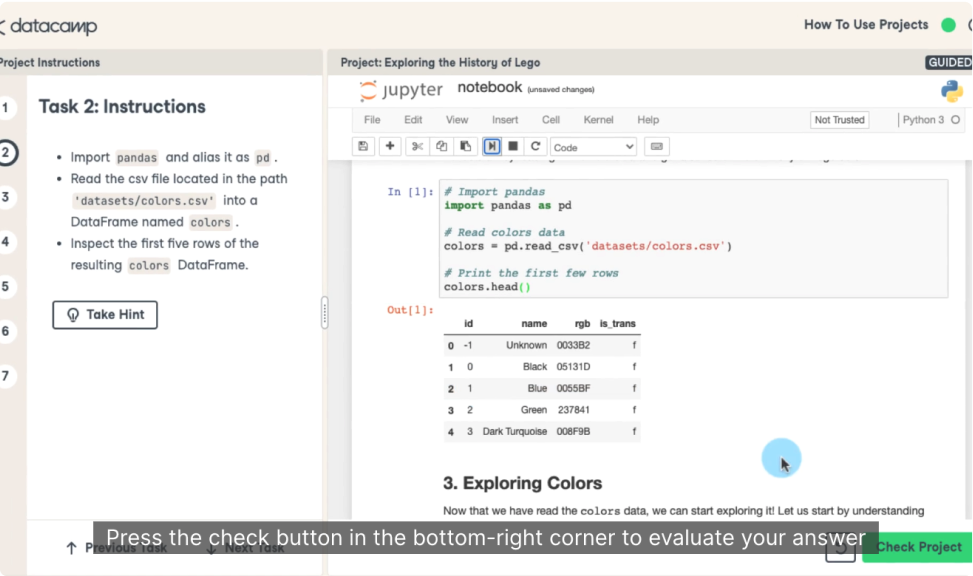
Task: Stop the running kernel with the stop icon
Action: tap(513, 146)
